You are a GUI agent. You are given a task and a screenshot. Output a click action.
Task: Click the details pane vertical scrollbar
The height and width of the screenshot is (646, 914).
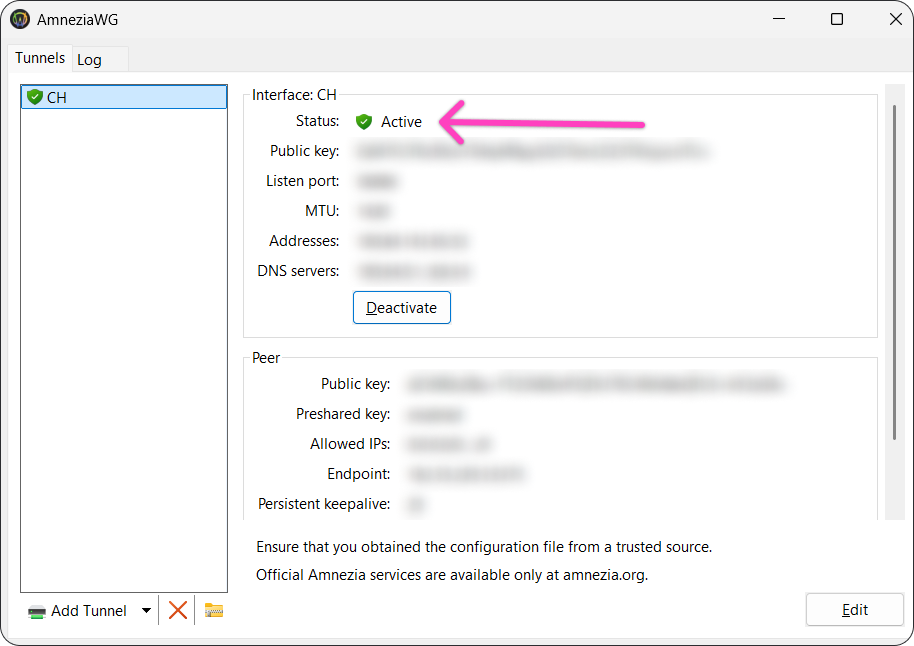tap(894, 272)
